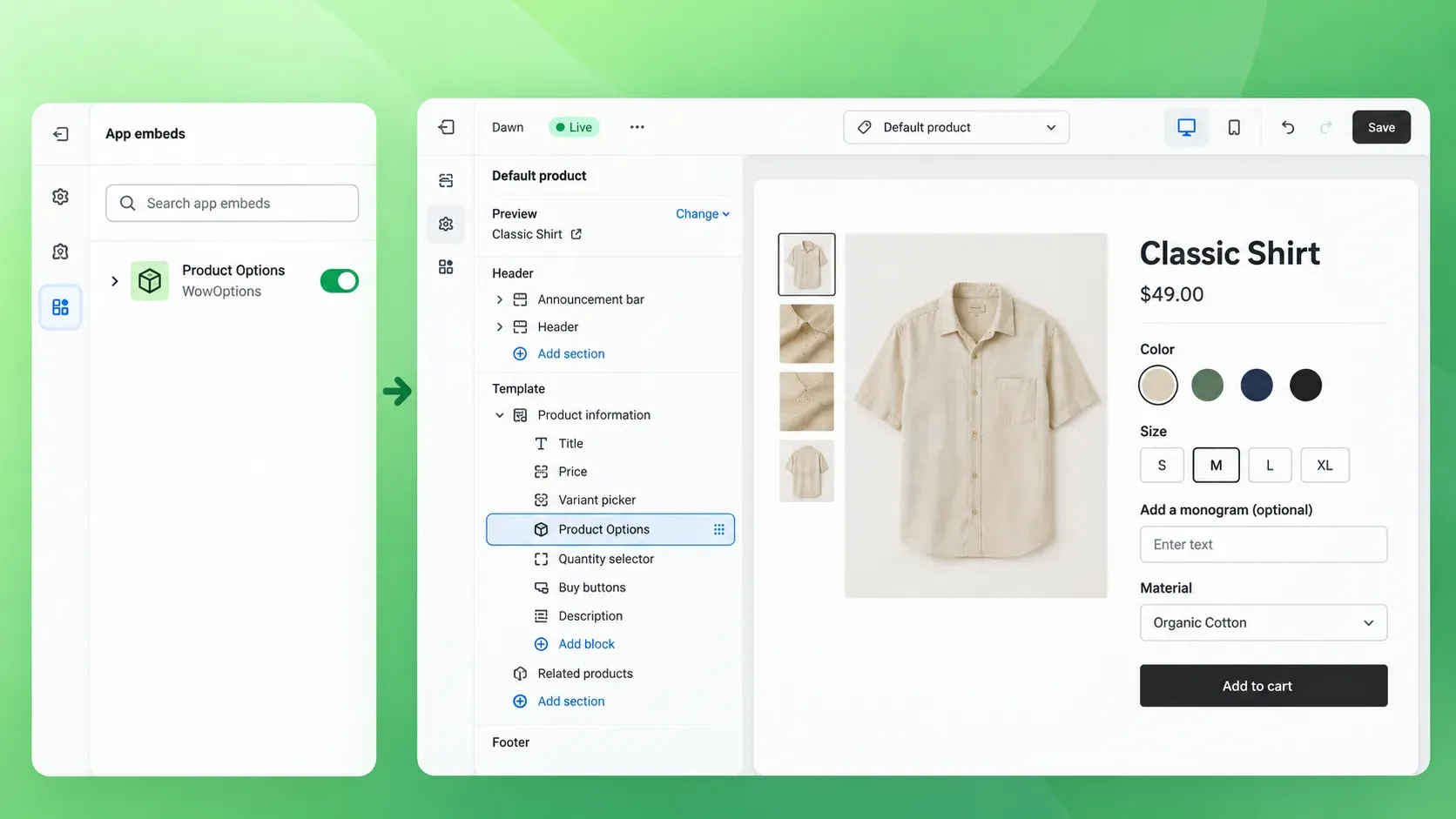Screen dimensions: 1456x819
Task: Switch to desktop preview view
Action: click(1186, 127)
